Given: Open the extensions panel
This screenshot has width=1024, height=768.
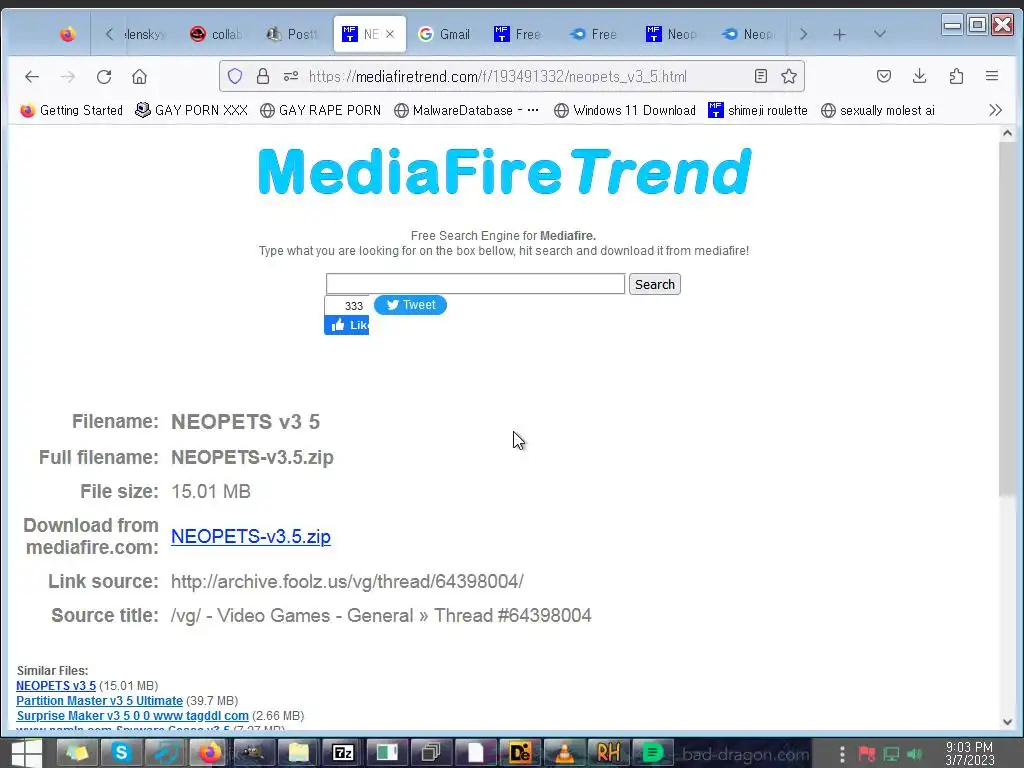Looking at the screenshot, I should point(956,76).
